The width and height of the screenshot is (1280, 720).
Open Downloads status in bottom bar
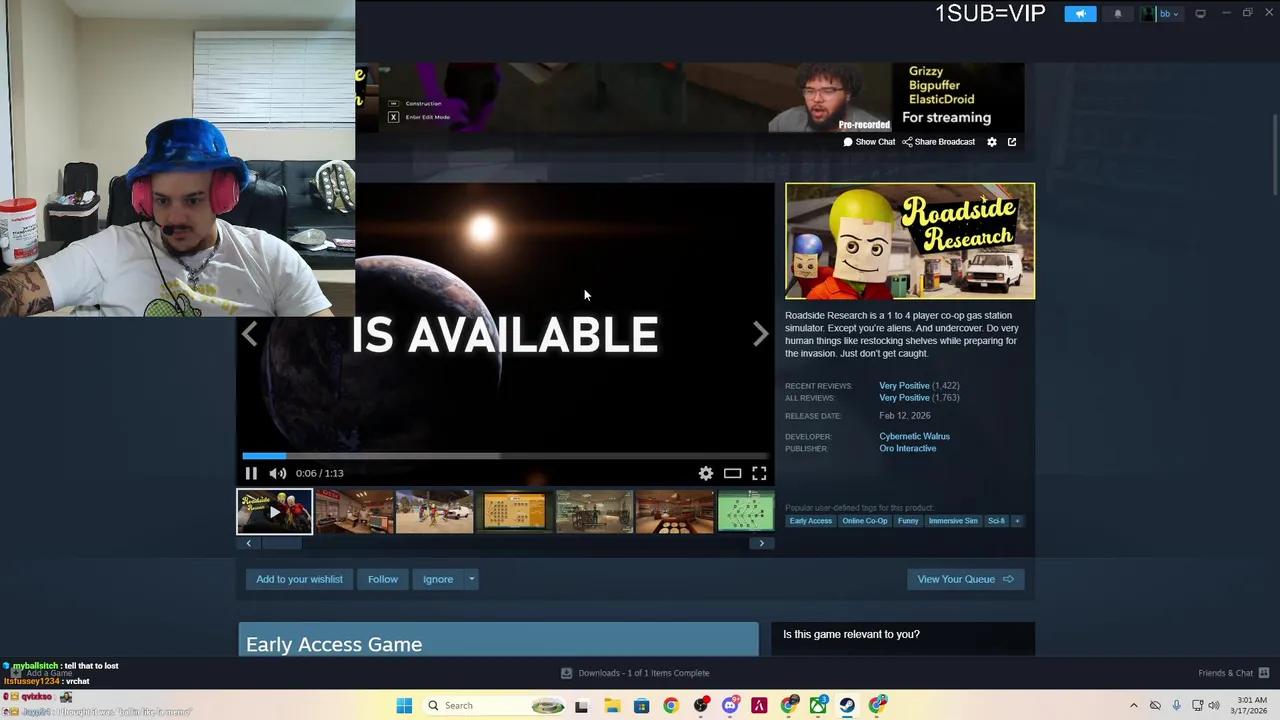[635, 673]
